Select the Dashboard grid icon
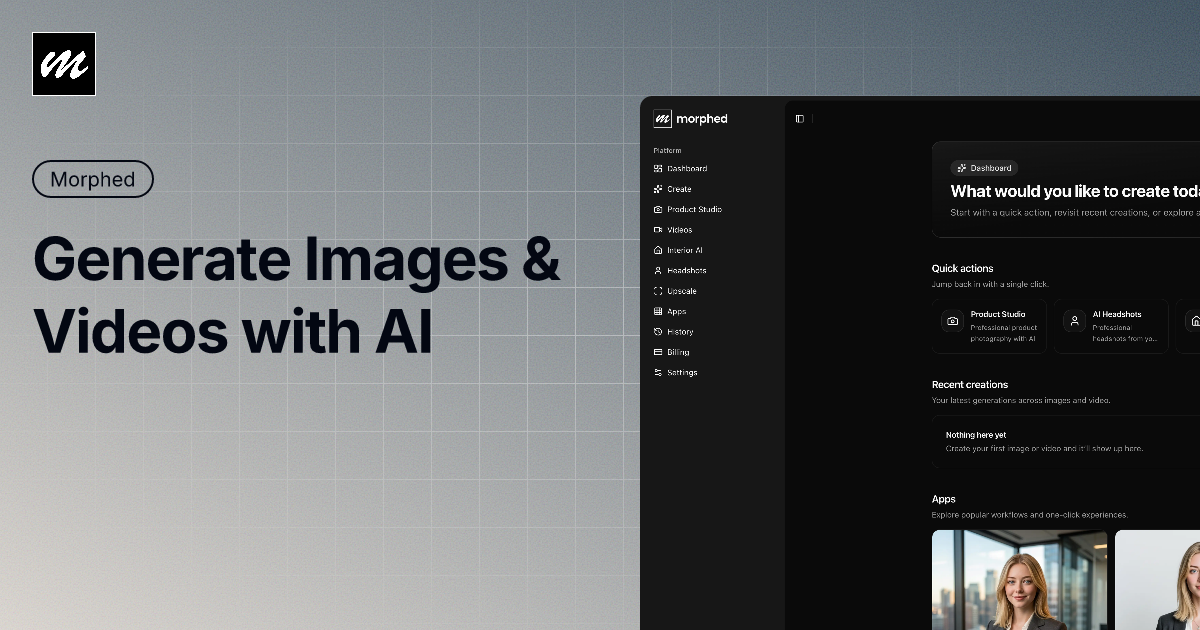 click(660, 168)
